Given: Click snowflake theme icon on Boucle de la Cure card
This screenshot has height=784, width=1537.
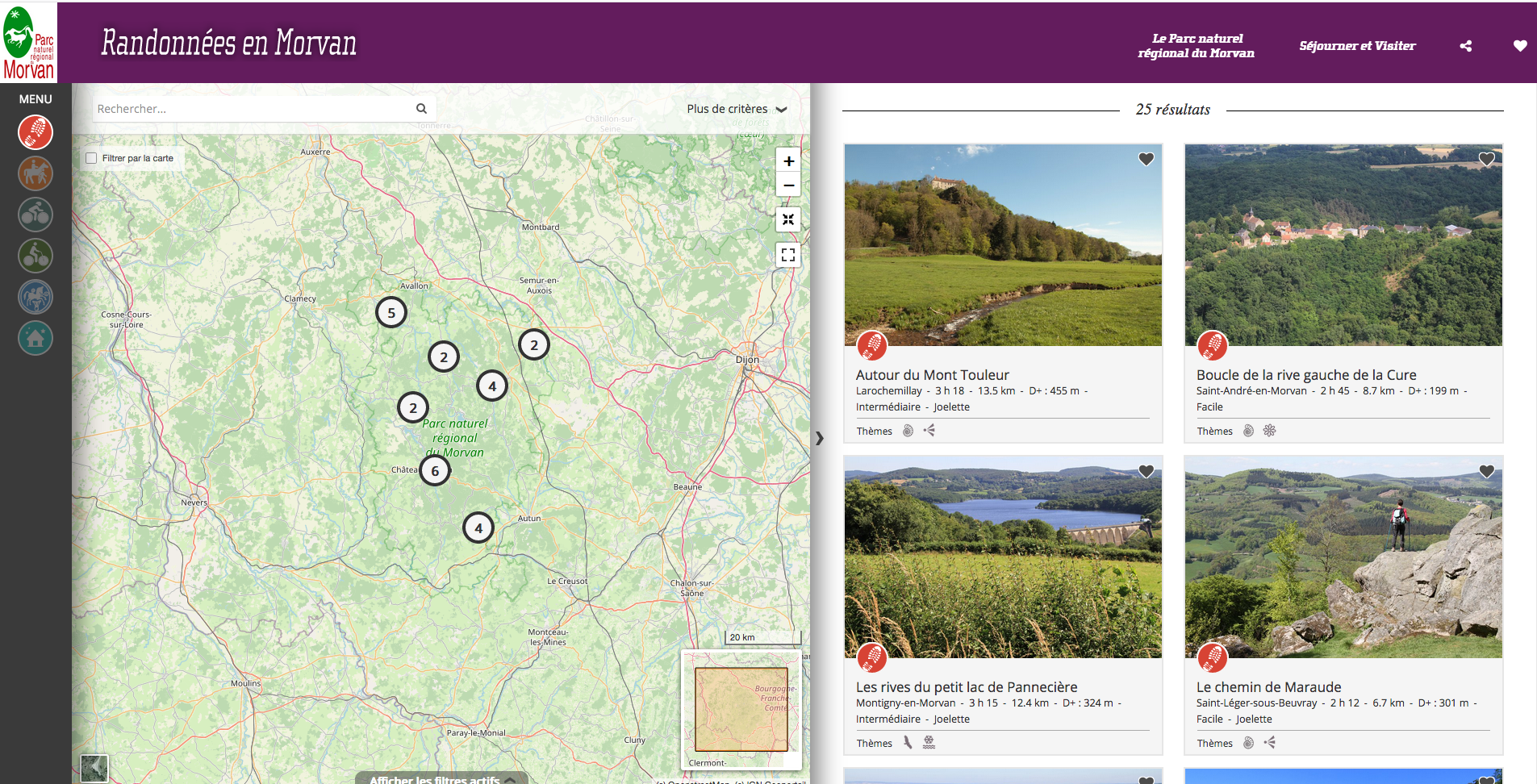Looking at the screenshot, I should [1269, 431].
